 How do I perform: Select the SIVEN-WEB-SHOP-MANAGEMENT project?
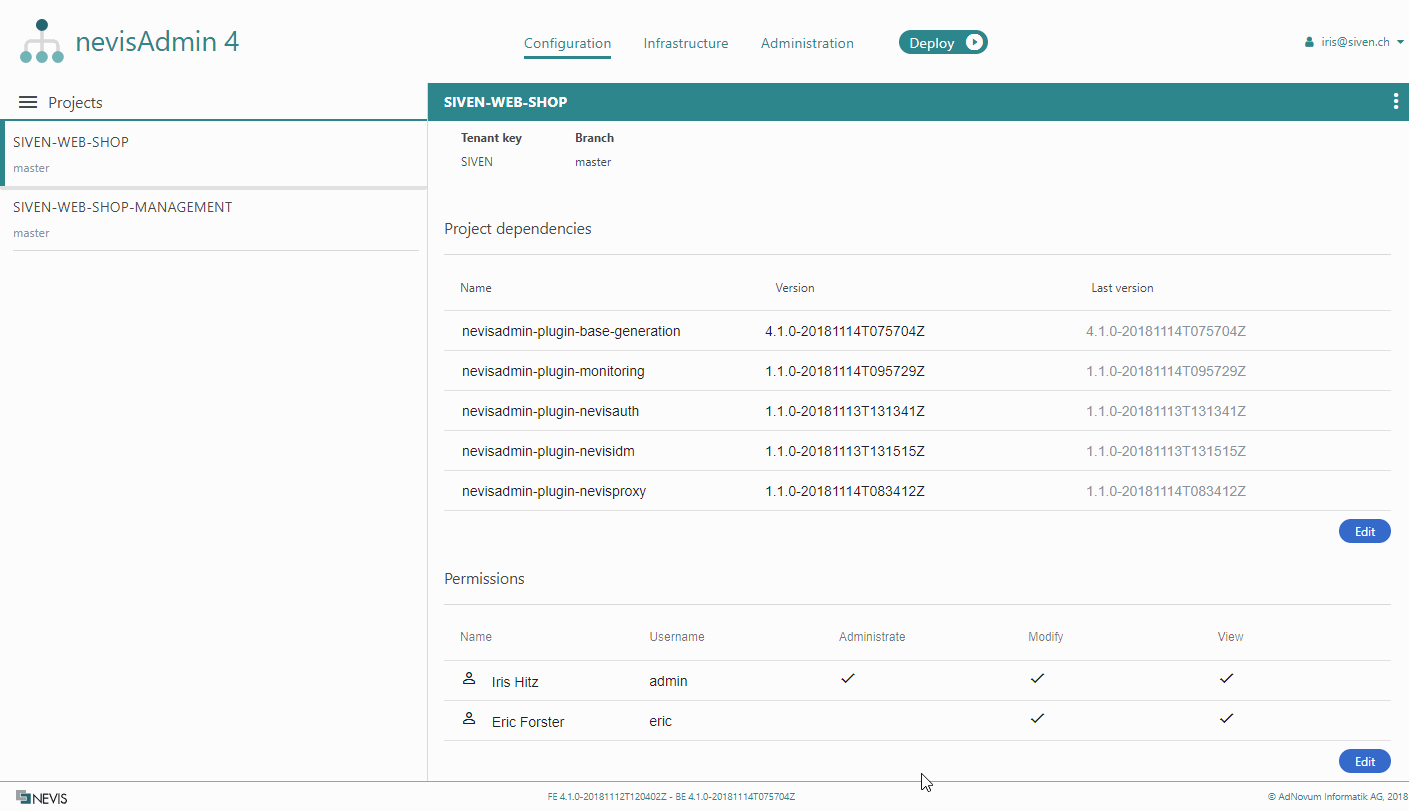tap(215, 219)
